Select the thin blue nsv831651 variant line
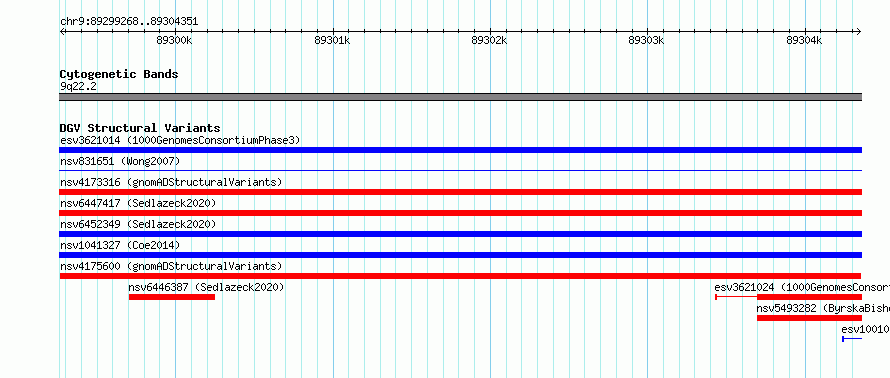The image size is (890, 378). click(x=460, y=170)
